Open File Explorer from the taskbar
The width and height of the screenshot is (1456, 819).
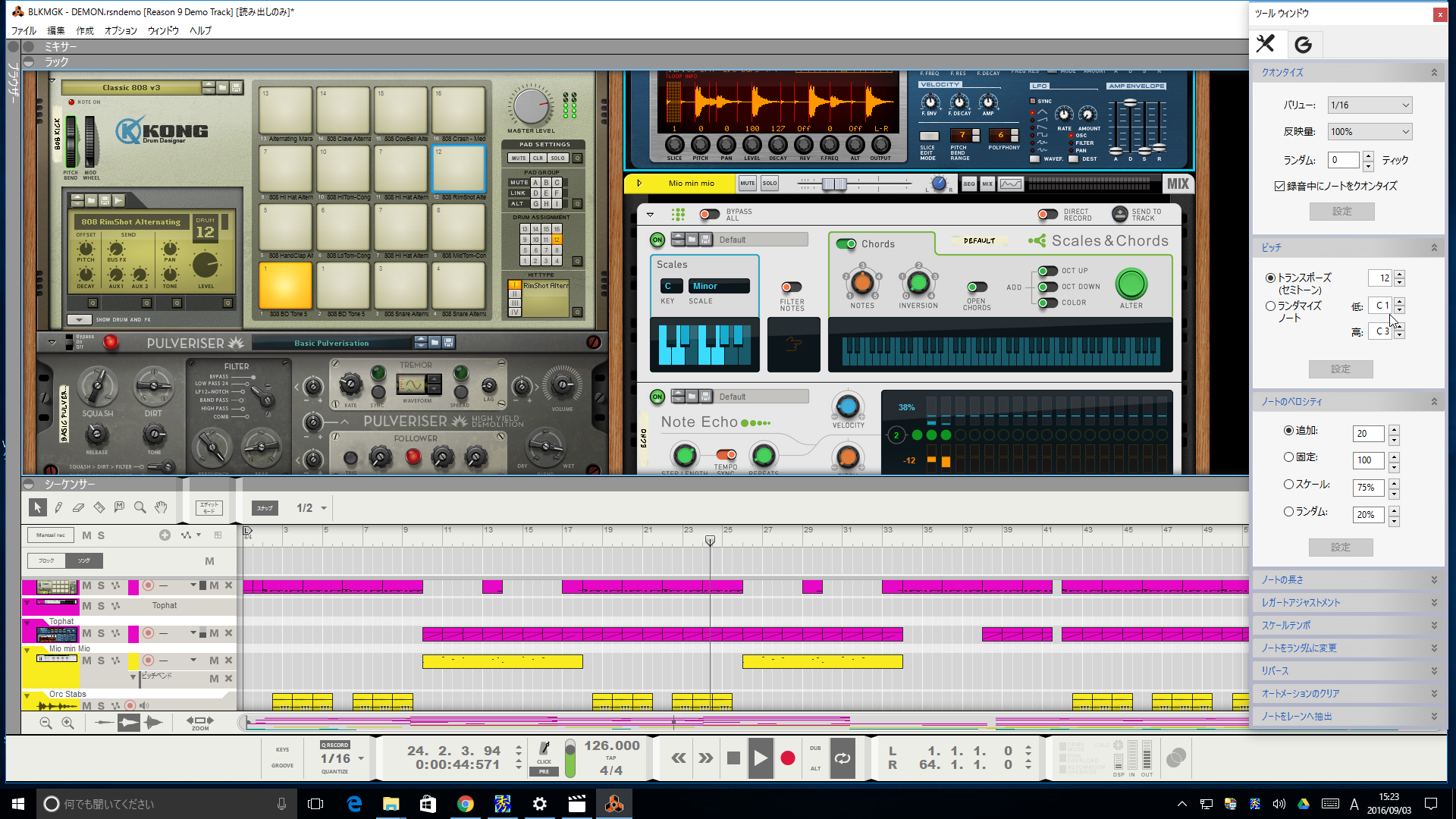(x=391, y=804)
